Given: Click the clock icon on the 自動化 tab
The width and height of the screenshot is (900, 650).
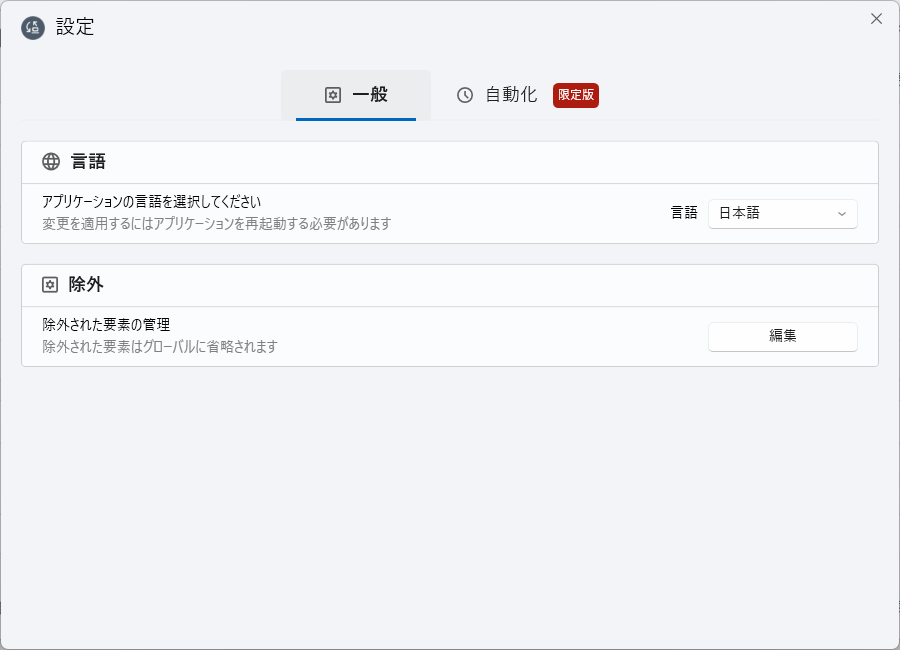Looking at the screenshot, I should click(465, 95).
